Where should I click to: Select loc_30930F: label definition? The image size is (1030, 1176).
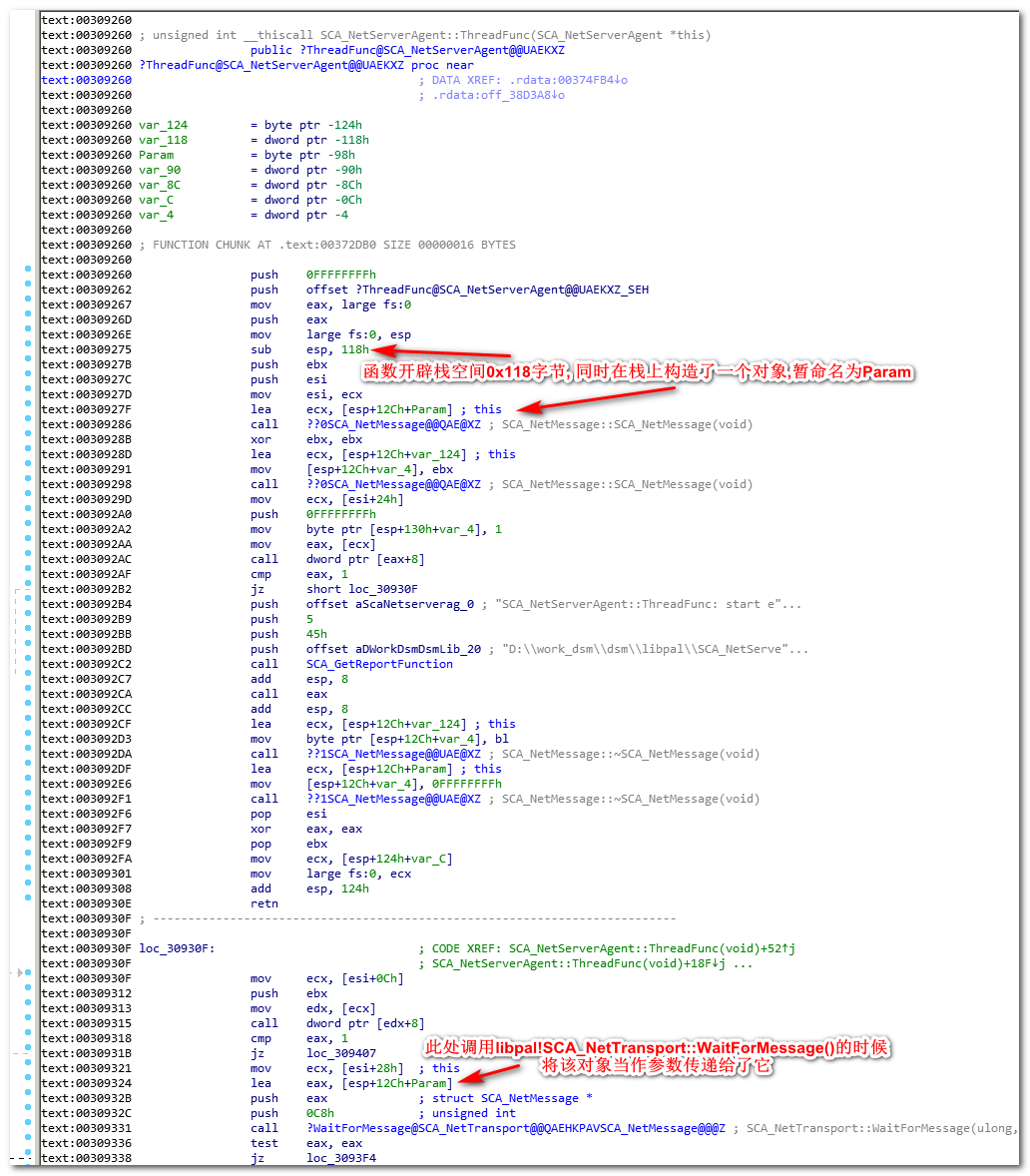(177, 950)
